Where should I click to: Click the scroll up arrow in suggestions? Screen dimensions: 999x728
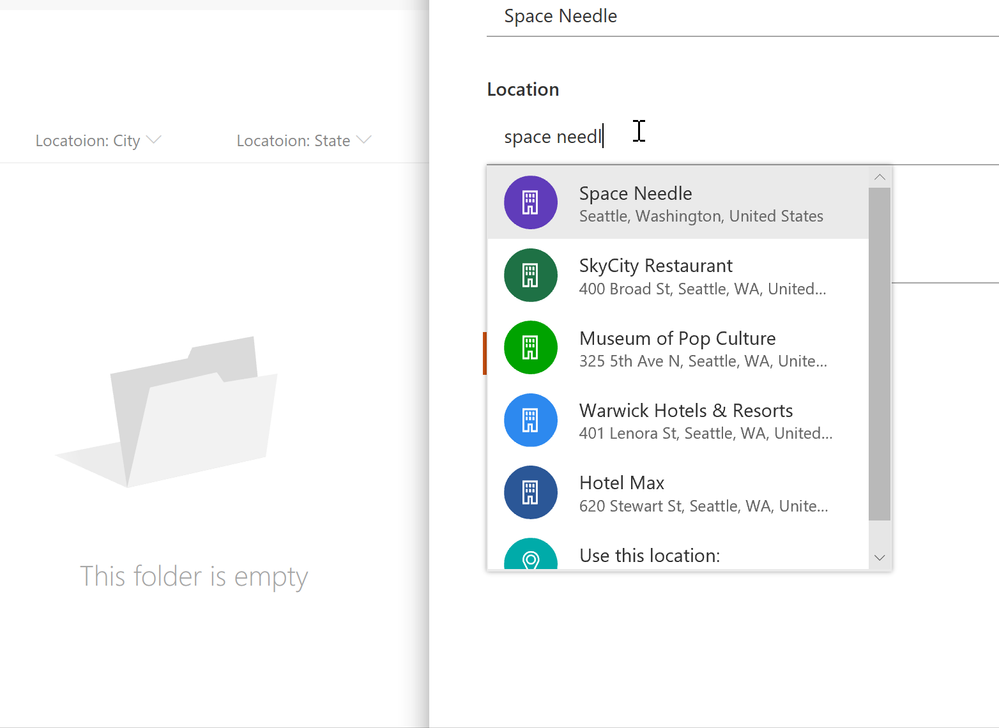[880, 177]
